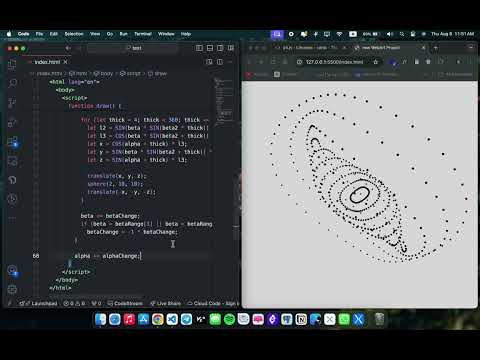Open the View menu
This screenshot has height=360, width=480.
pos(95,34)
